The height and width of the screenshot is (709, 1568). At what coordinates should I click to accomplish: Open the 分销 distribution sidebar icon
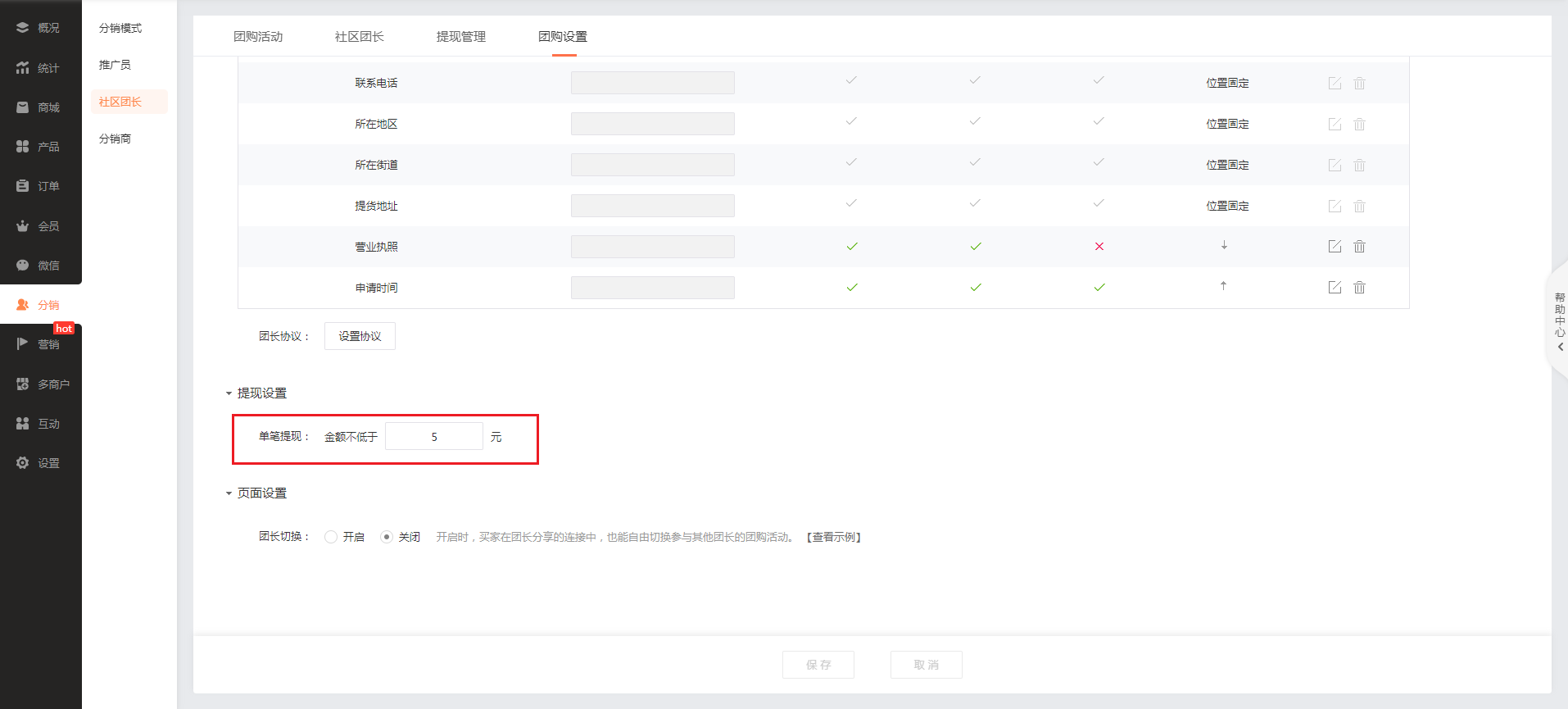point(23,305)
